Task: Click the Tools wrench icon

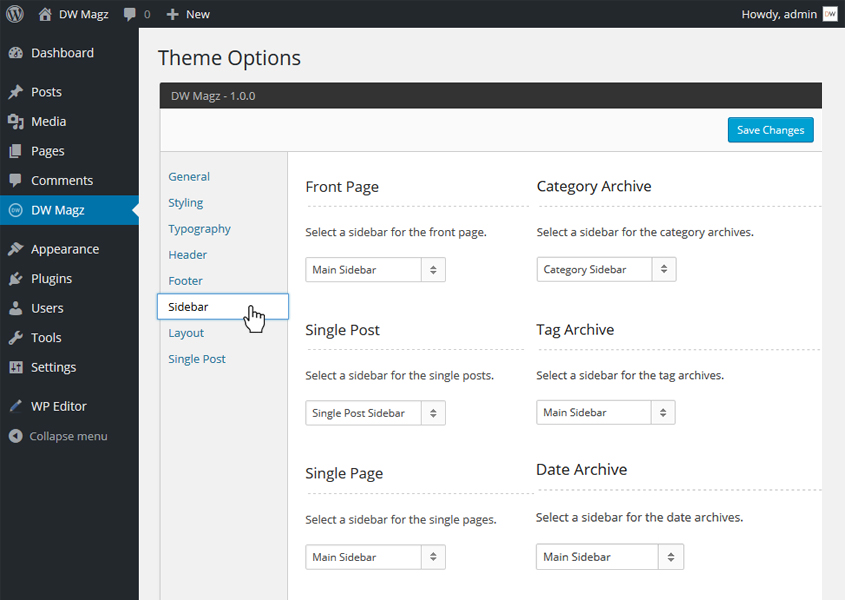Action: point(16,338)
